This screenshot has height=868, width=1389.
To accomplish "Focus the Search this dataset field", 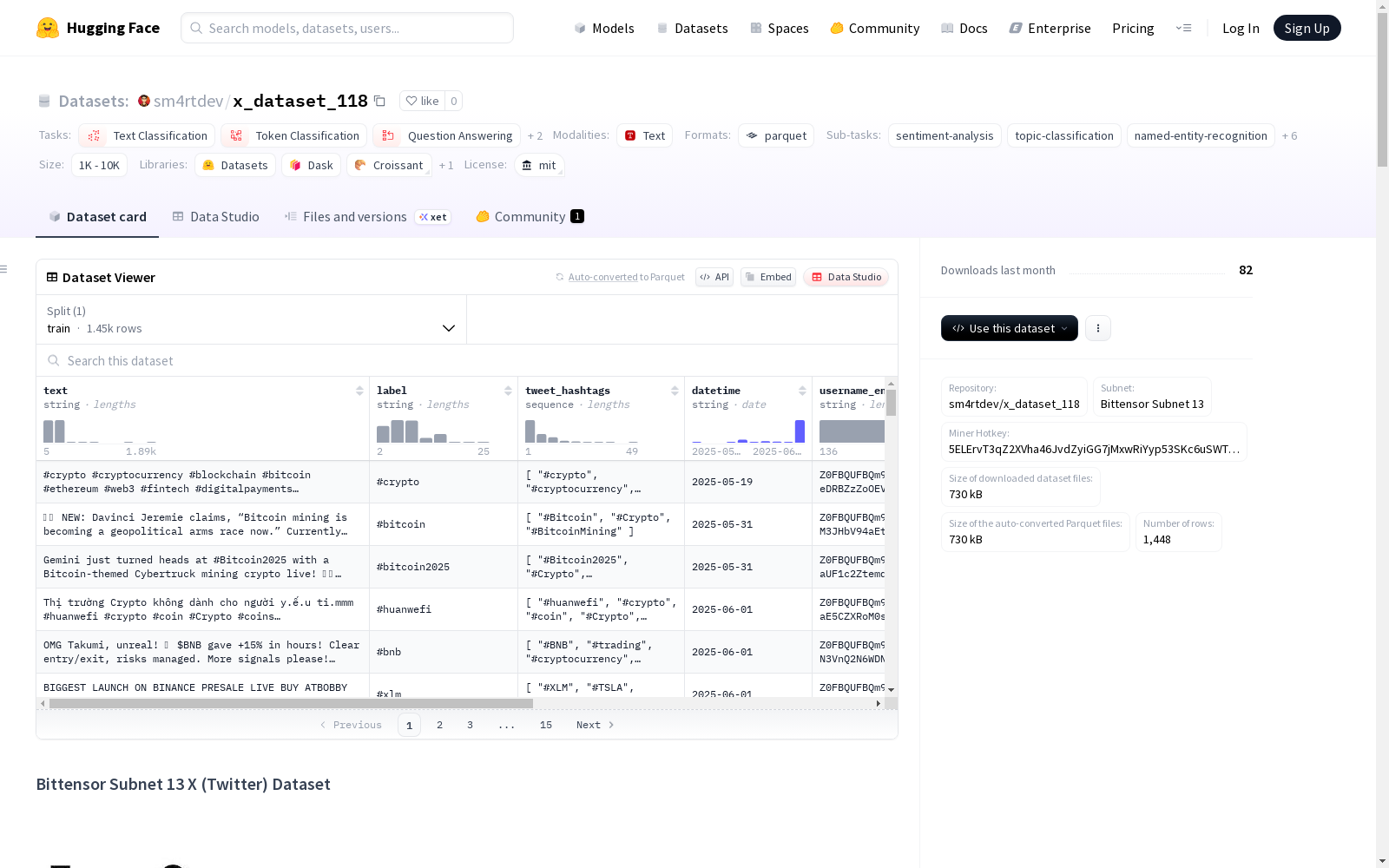I will pyautogui.click(x=467, y=360).
